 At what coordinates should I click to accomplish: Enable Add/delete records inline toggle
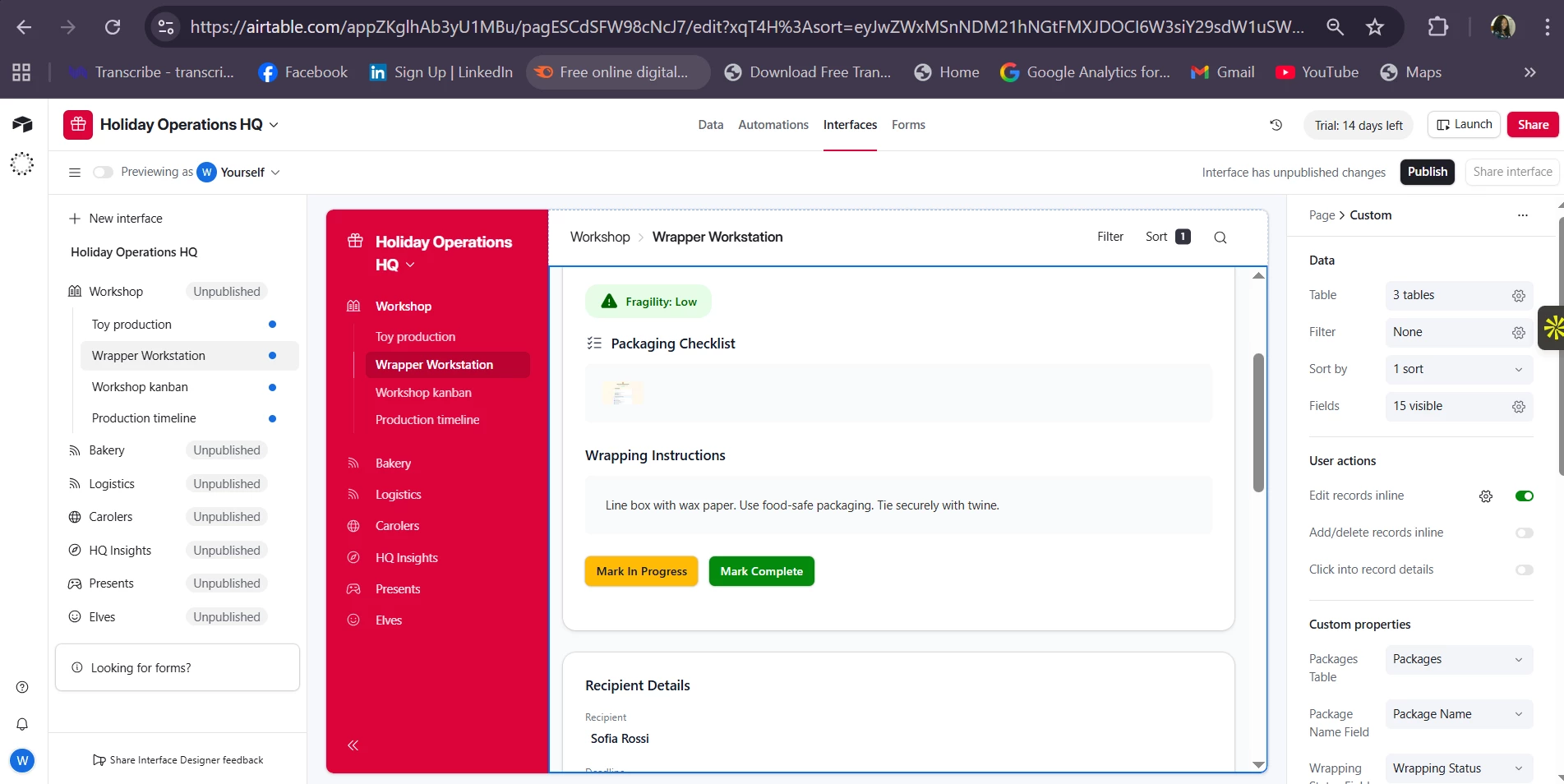[1525, 533]
